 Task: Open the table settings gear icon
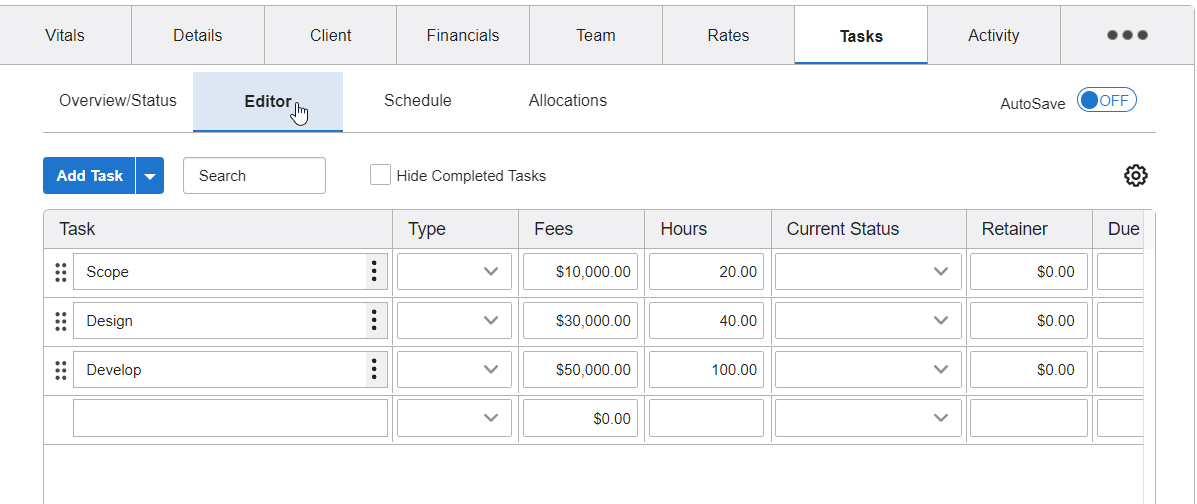tap(1135, 176)
